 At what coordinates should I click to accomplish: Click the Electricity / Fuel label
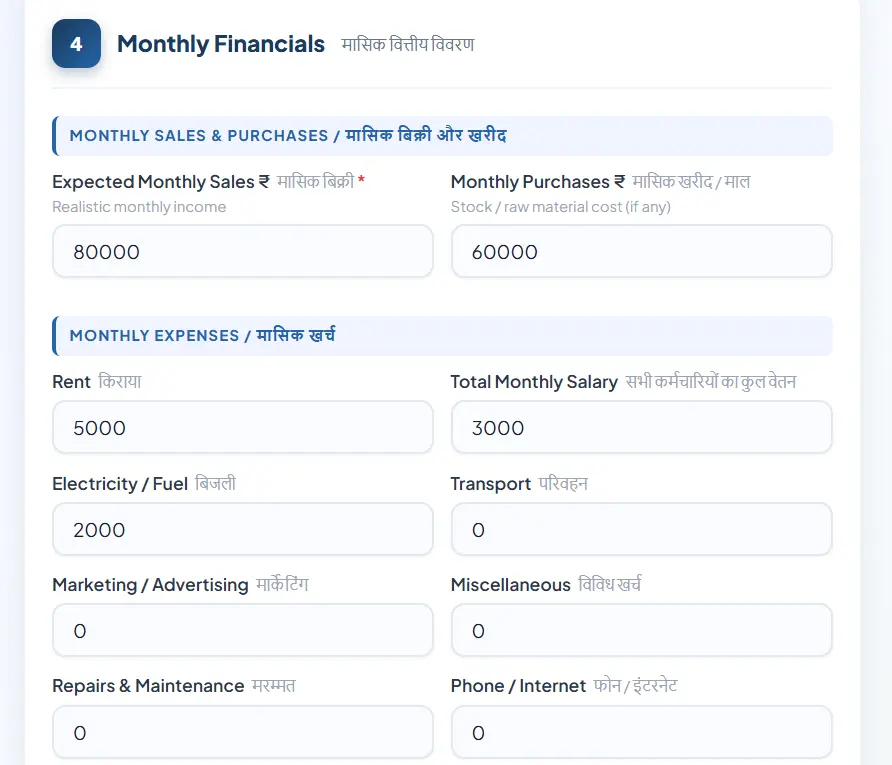click(x=144, y=483)
